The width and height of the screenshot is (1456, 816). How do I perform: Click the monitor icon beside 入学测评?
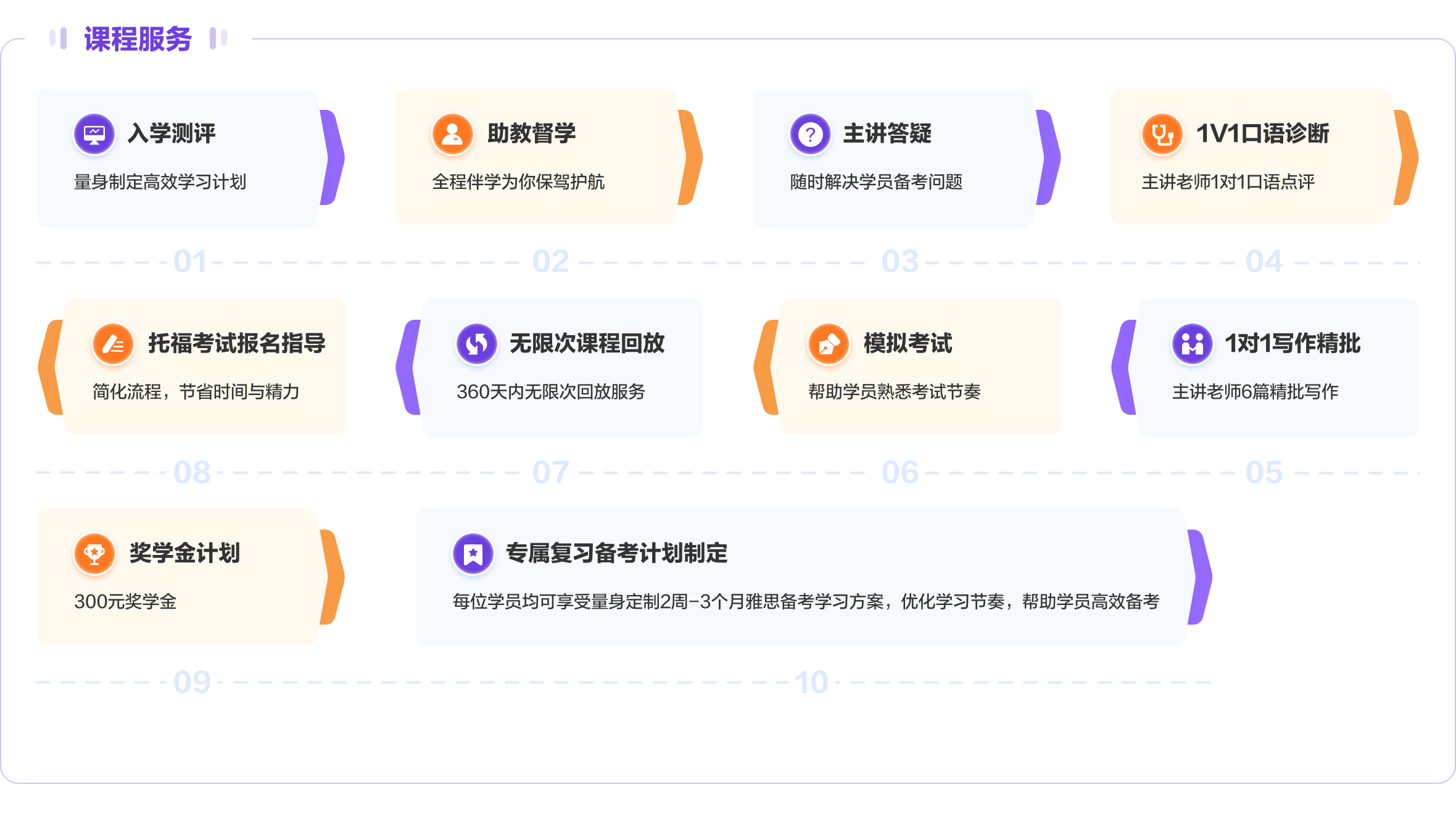click(x=94, y=134)
